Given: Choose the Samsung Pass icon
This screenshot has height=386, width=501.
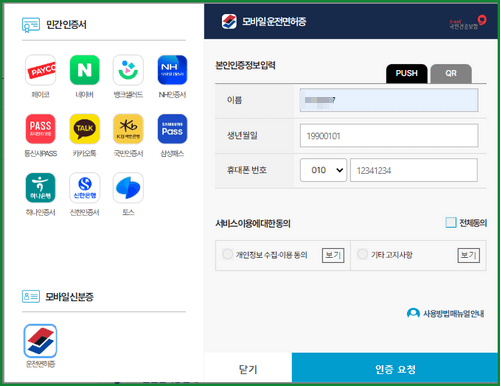Looking at the screenshot, I should (x=172, y=129).
